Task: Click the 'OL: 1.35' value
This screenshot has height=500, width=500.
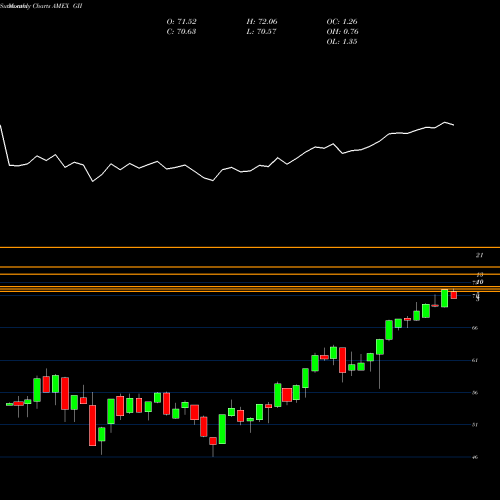Action: click(342, 42)
